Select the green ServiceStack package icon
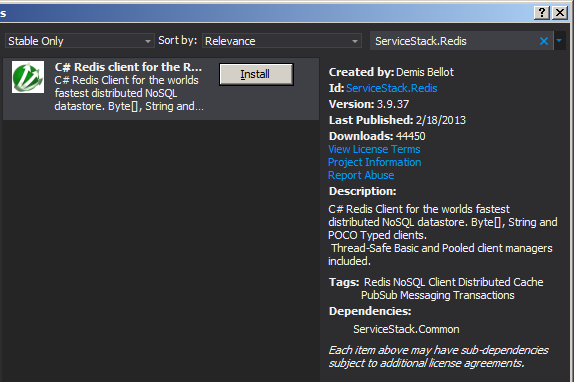 28,77
